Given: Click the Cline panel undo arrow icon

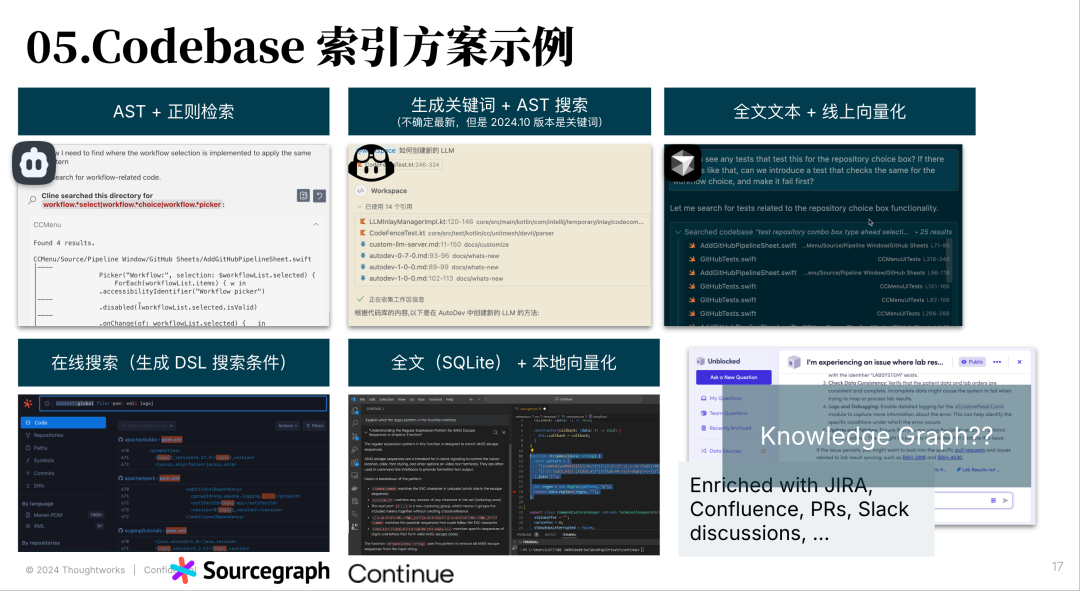Looking at the screenshot, I should pyautogui.click(x=320, y=196).
